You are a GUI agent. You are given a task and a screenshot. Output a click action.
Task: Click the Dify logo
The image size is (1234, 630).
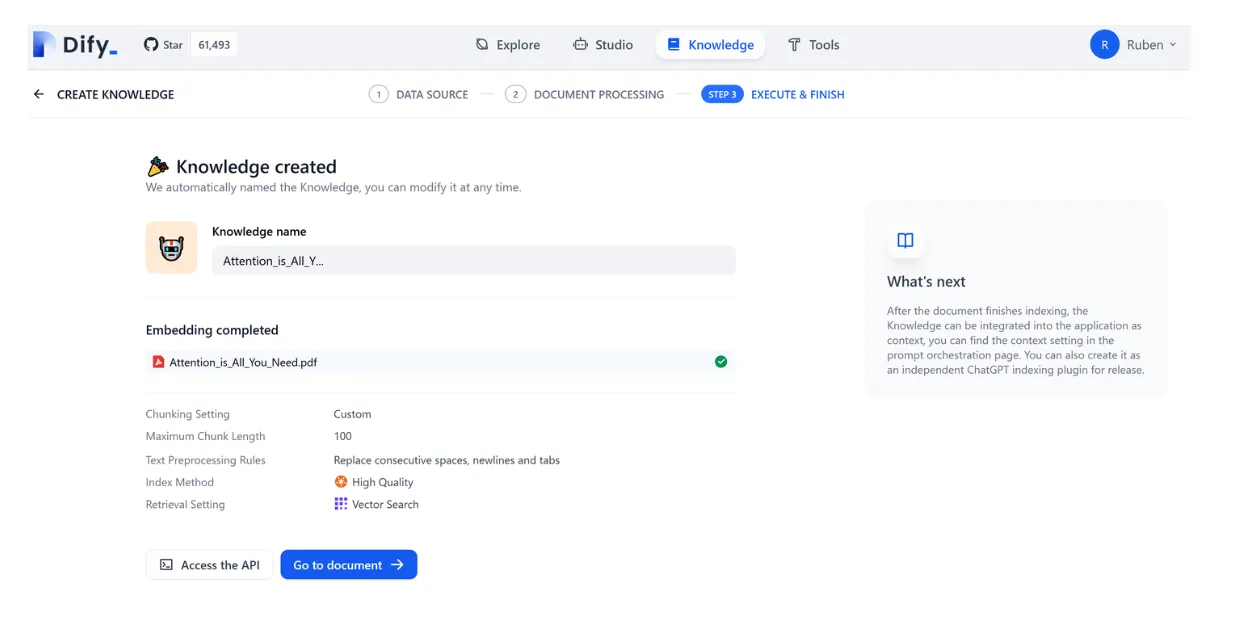(x=75, y=44)
